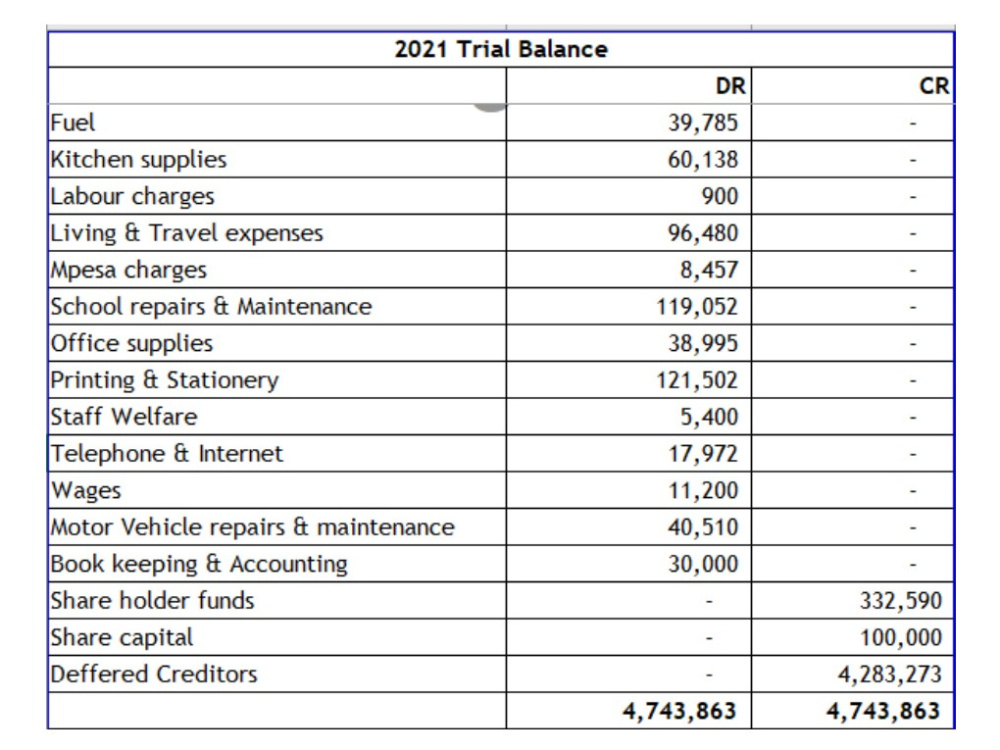Select Office supplies amount 38,995
Viewport: 1000px width, 750px height.
click(703, 344)
